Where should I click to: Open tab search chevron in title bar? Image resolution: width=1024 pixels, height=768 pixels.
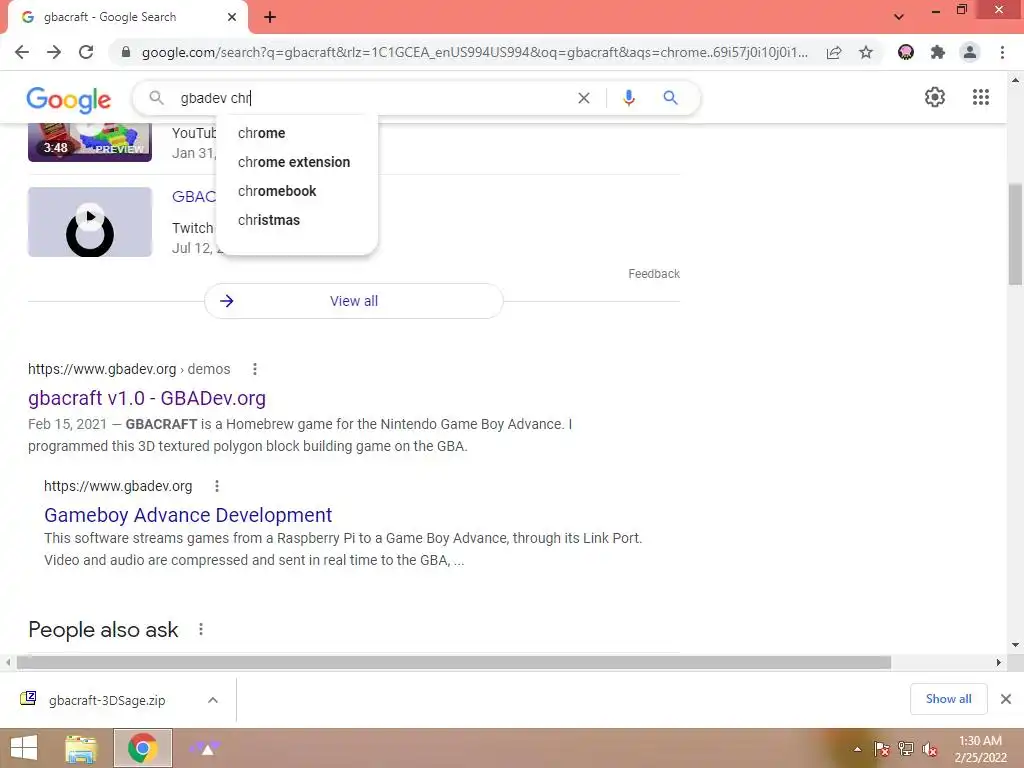click(x=899, y=17)
